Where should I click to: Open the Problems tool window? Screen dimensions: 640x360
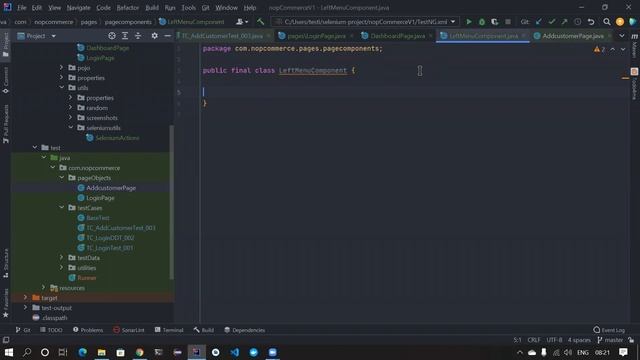(88, 330)
